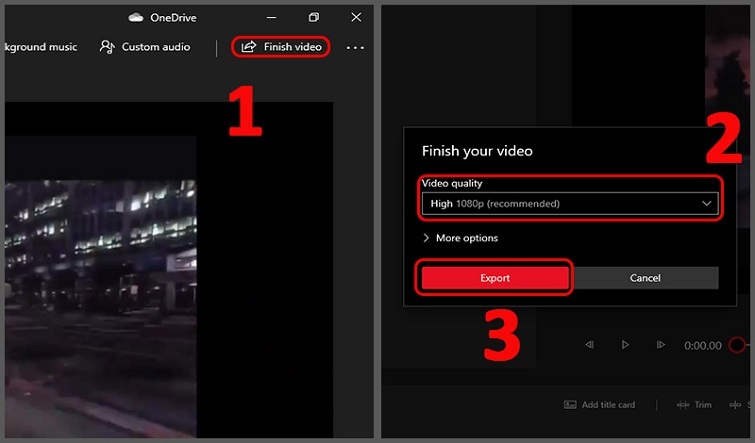Open the three-dot See more menu
The height and width of the screenshot is (443, 755).
pos(355,47)
